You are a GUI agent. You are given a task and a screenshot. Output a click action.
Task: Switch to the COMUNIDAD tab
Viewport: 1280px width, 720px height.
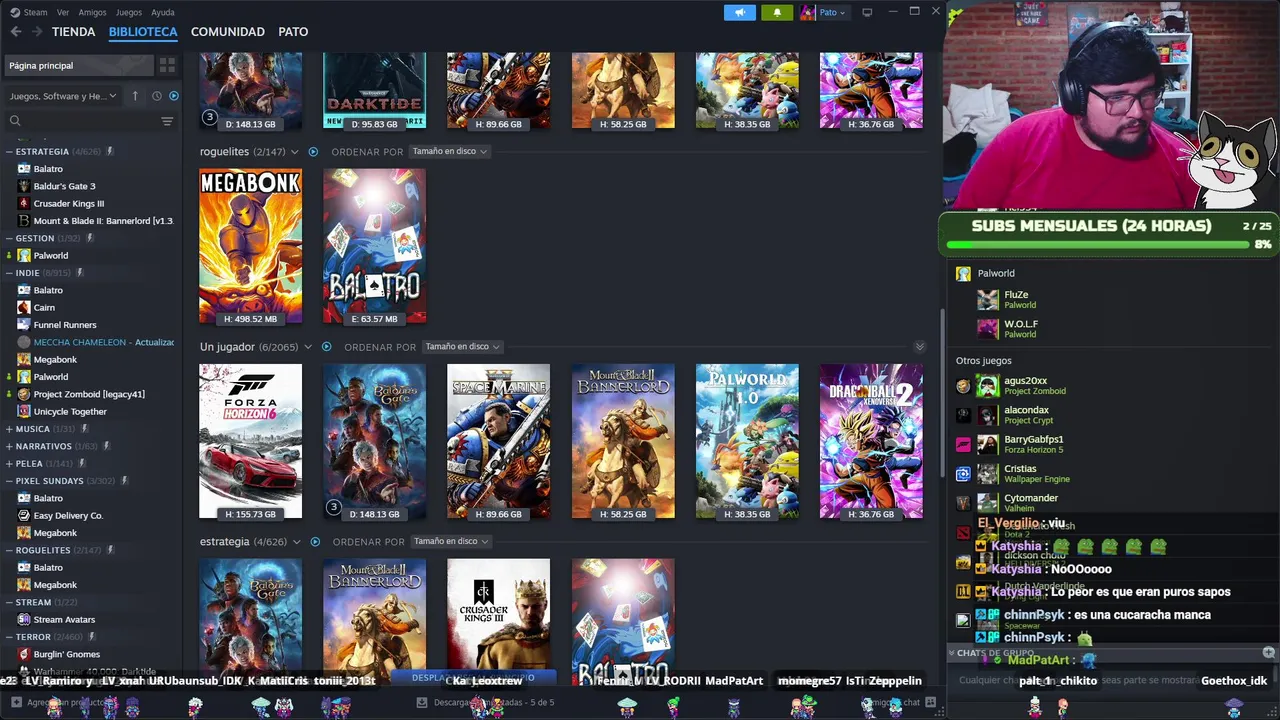(228, 32)
